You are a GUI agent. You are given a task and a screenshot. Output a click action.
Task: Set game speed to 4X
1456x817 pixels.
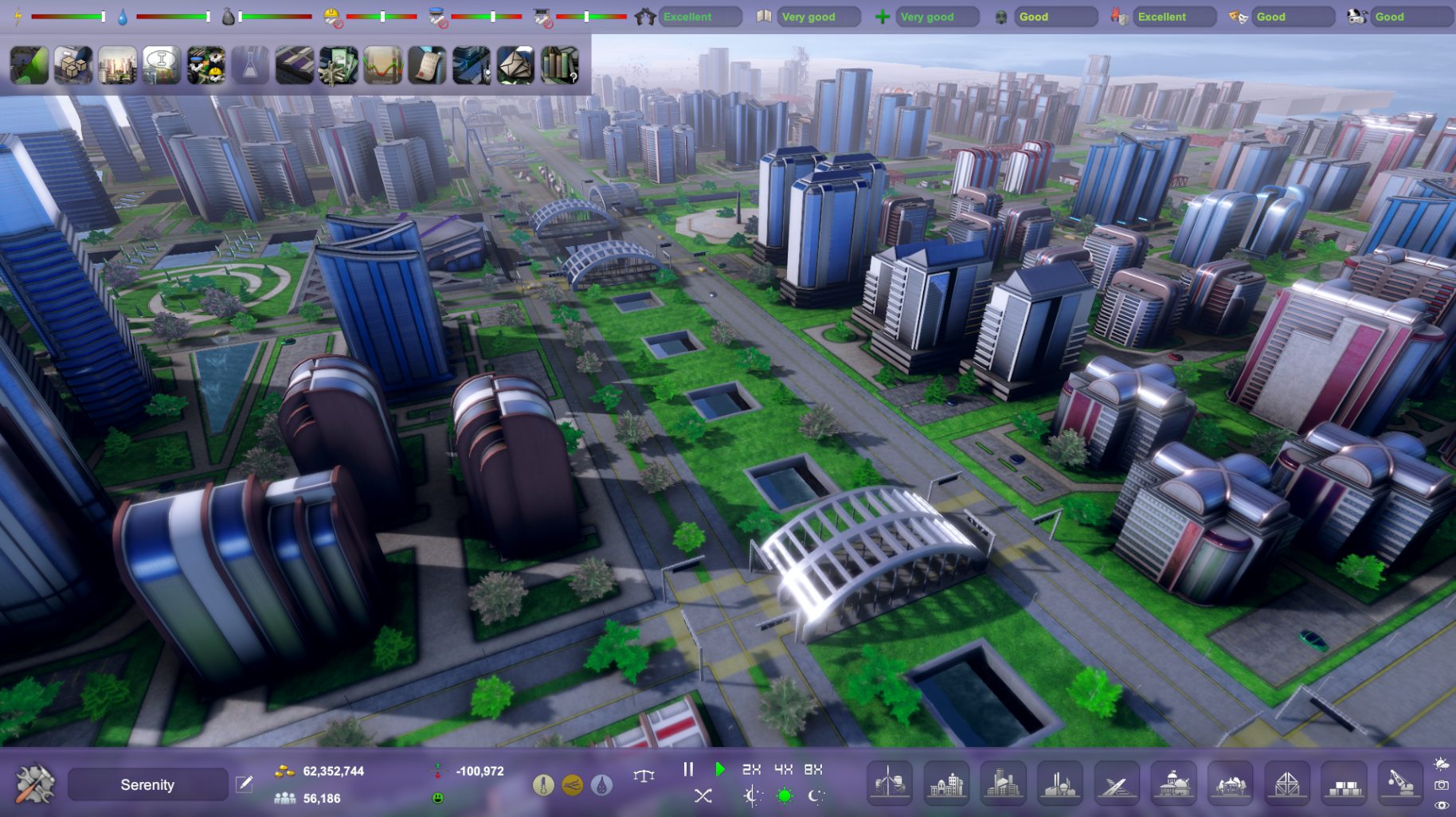click(x=784, y=769)
